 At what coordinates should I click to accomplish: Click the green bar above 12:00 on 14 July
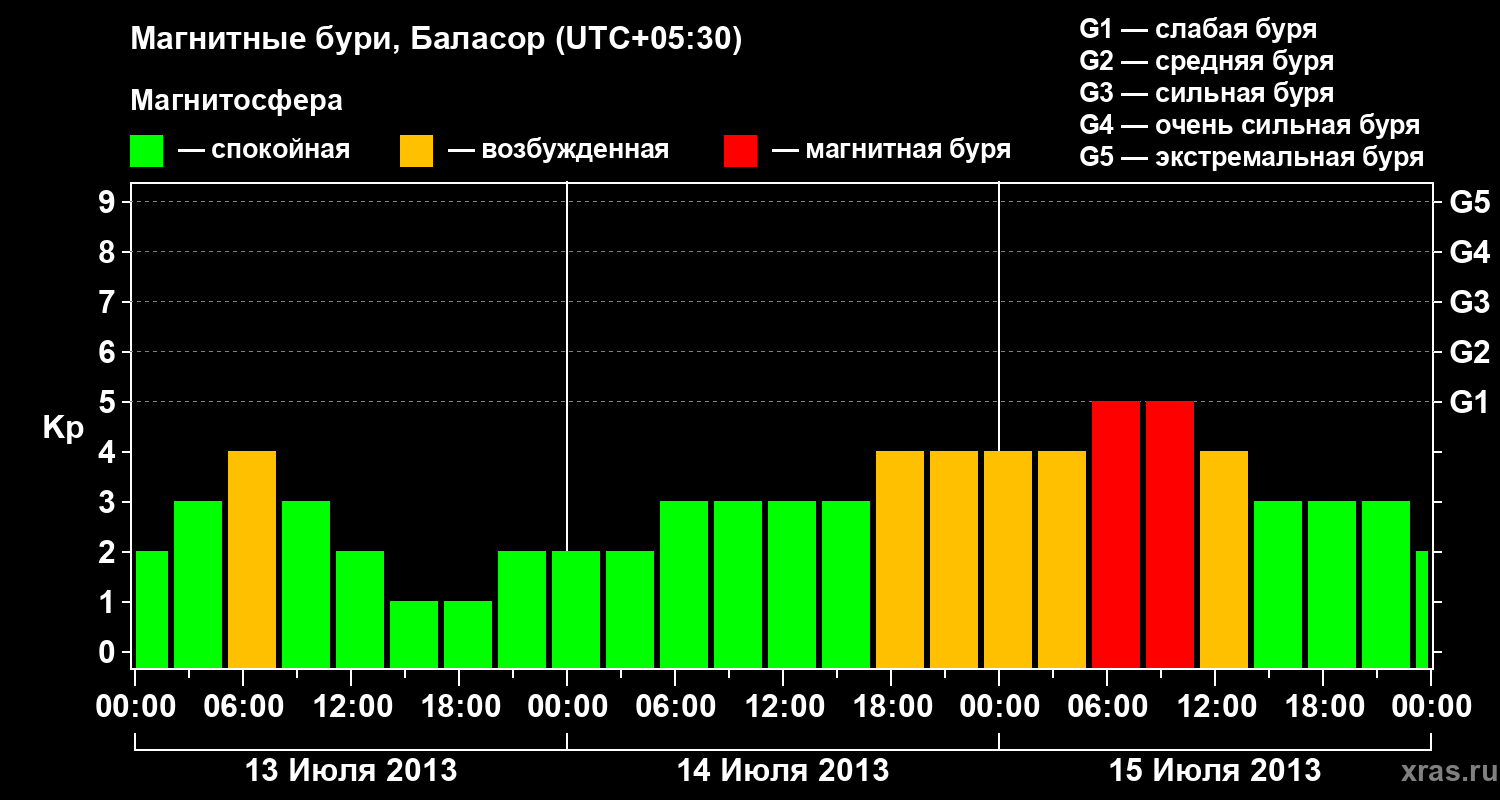point(792,584)
